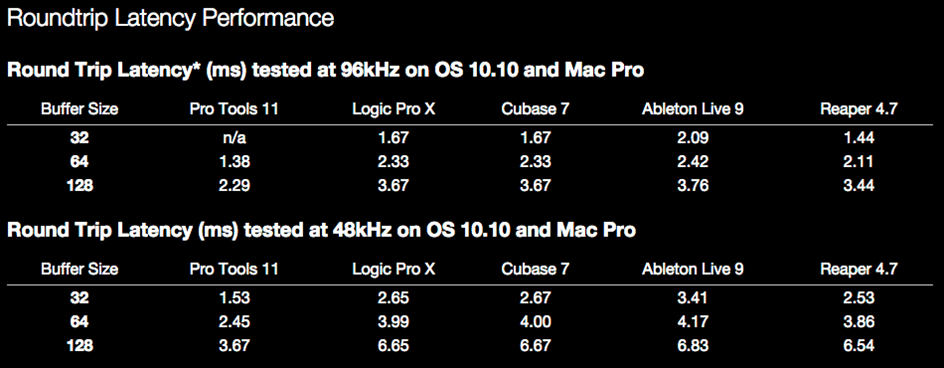944x368 pixels.
Task: Click buffer size 128 row in 48kHz table
Action: pos(470,346)
